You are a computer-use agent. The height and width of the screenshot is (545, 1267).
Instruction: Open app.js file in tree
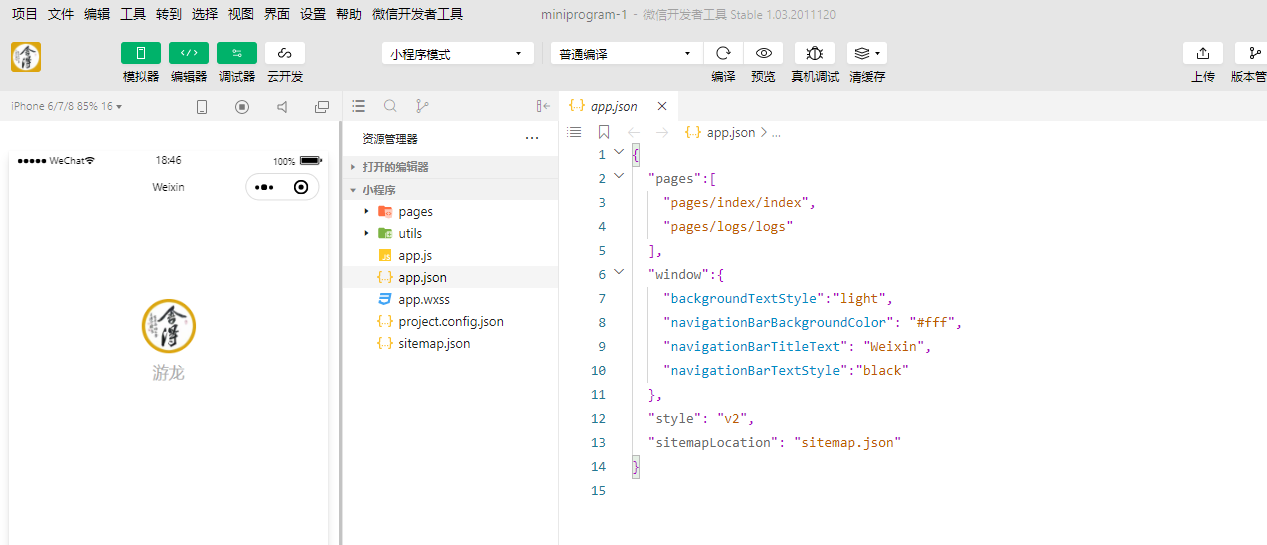[451, 255]
